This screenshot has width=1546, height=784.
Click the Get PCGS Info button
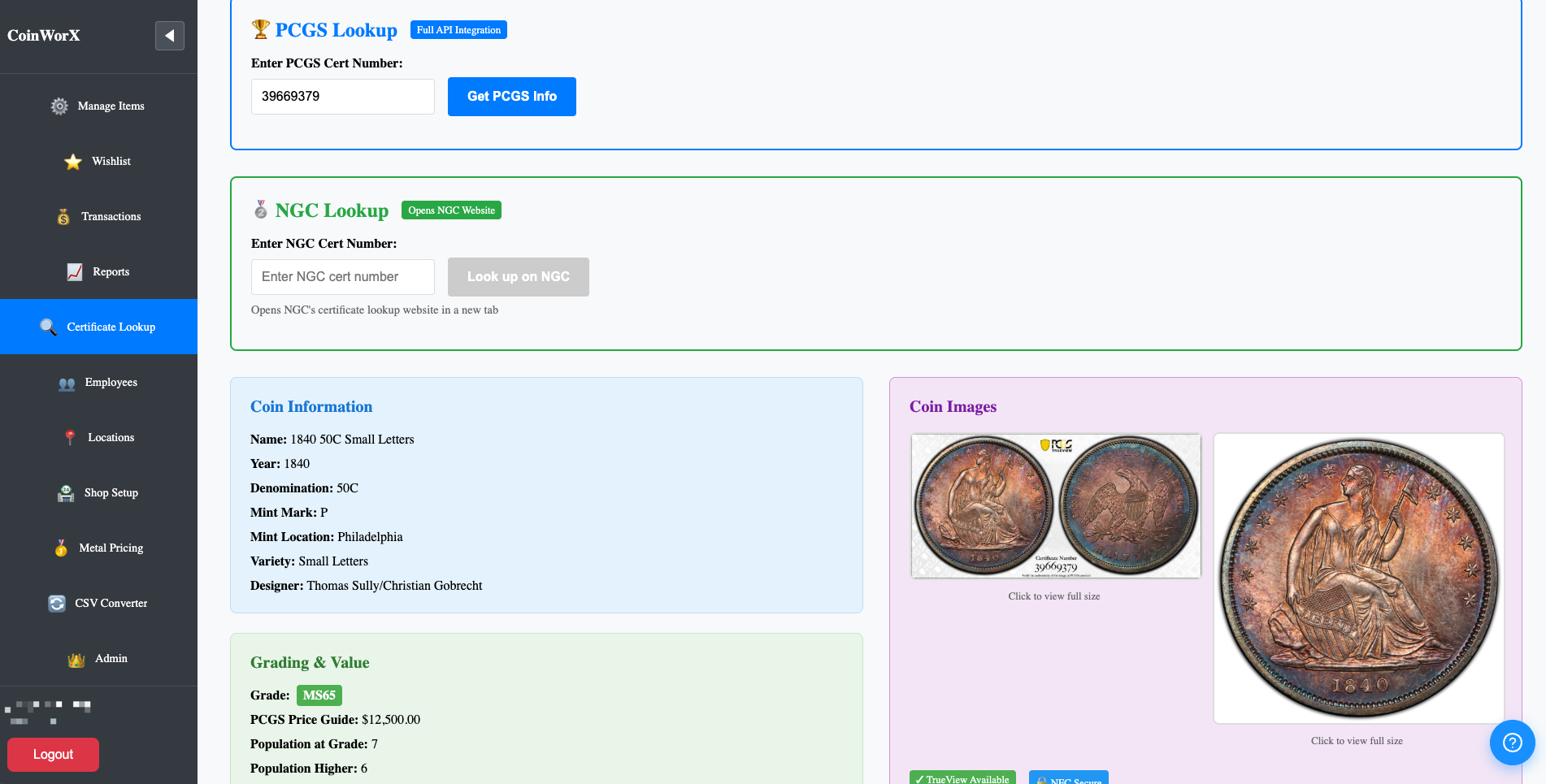(512, 97)
